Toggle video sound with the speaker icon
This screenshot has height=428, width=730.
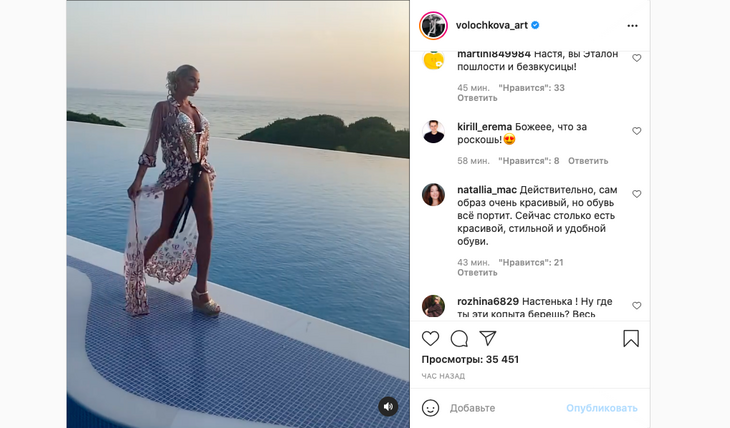tap(388, 406)
